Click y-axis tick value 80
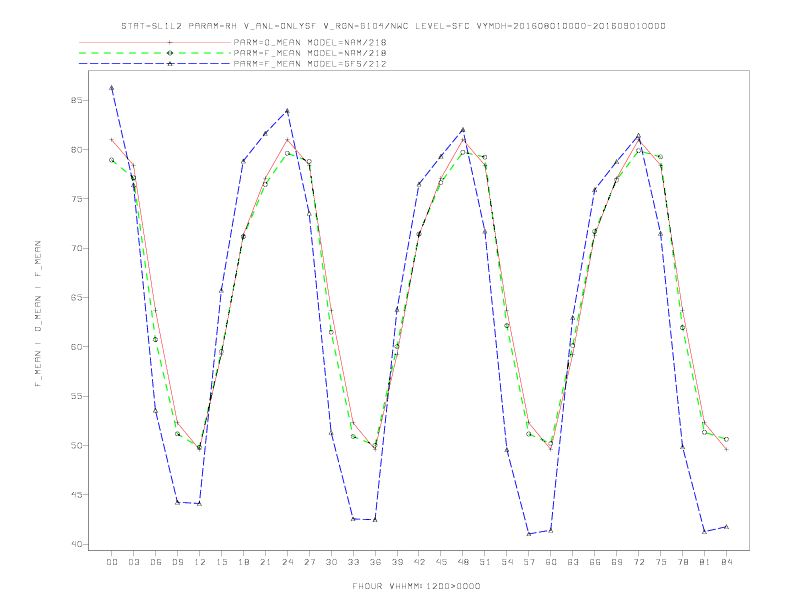This screenshot has width=792, height=612. 76,149
